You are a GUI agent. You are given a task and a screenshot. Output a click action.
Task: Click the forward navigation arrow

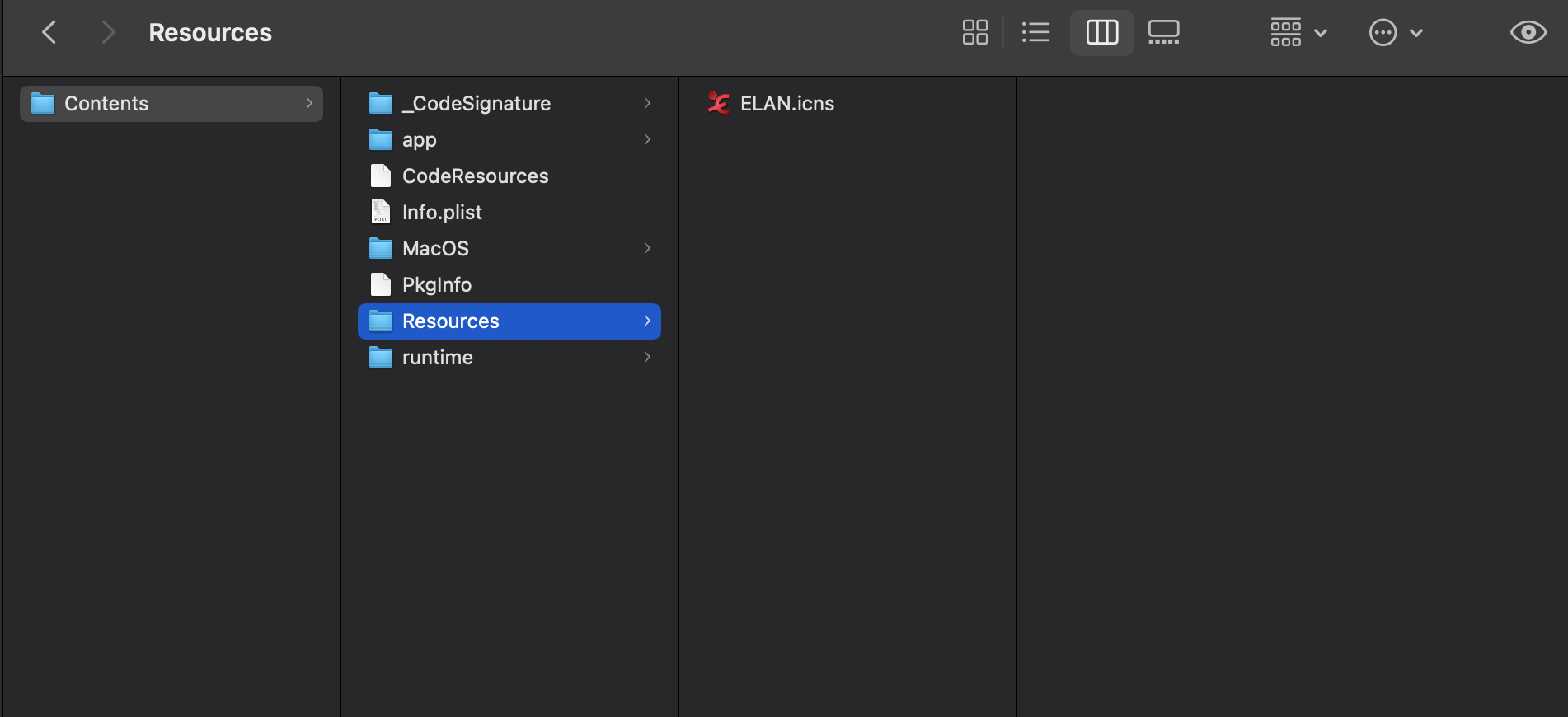click(107, 33)
